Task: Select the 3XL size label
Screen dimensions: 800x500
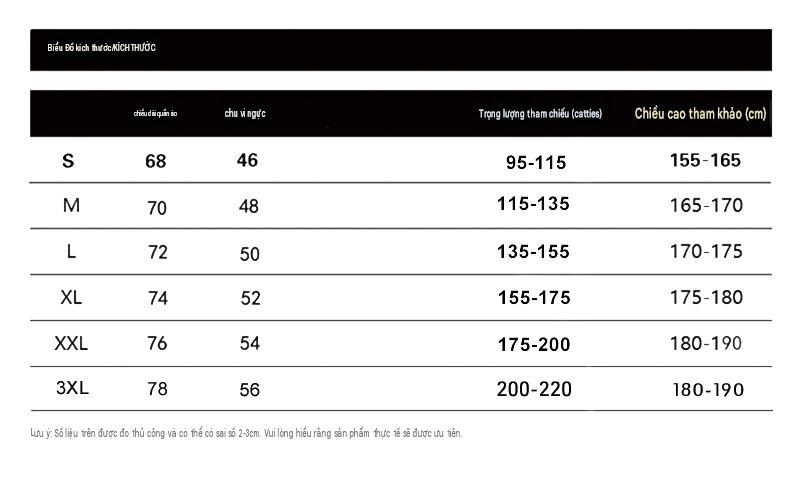Action: (72, 388)
